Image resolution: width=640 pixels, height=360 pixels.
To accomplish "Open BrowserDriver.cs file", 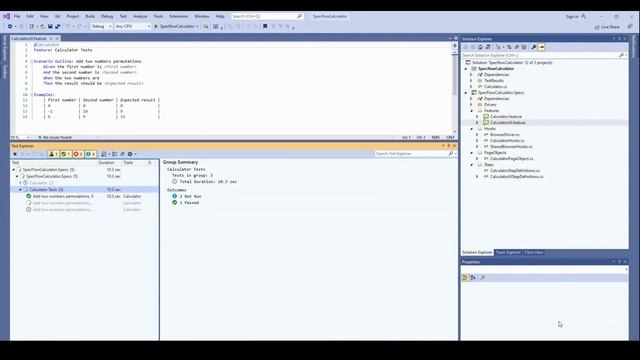I will click(x=504, y=135).
